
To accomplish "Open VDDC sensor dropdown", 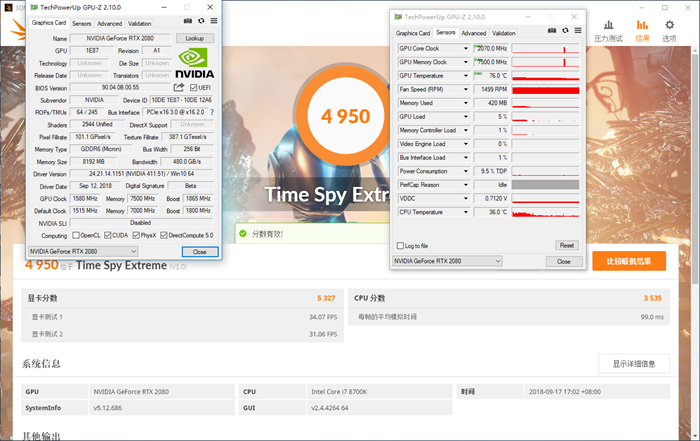I will pyautogui.click(x=465, y=198).
